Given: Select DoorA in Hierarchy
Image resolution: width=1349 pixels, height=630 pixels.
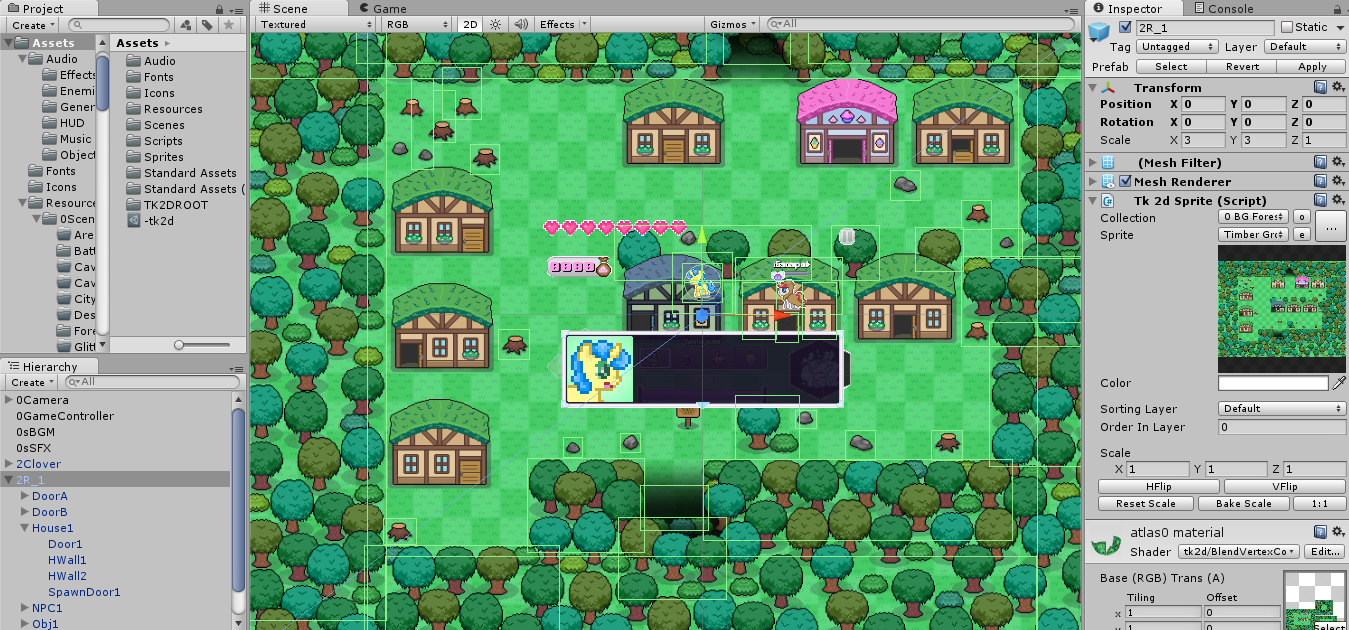Looking at the screenshot, I should [50, 496].
